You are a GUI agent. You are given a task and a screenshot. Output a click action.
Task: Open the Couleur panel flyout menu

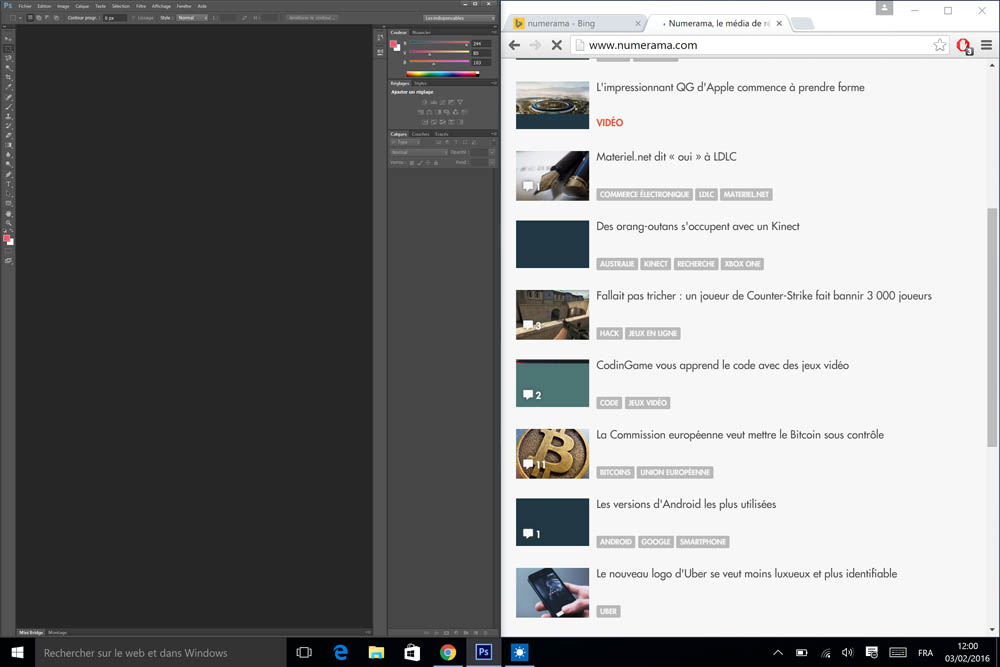click(x=494, y=32)
